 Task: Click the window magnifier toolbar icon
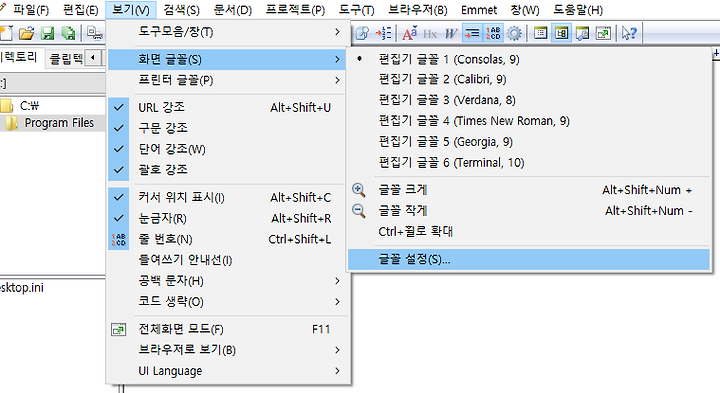[582, 33]
